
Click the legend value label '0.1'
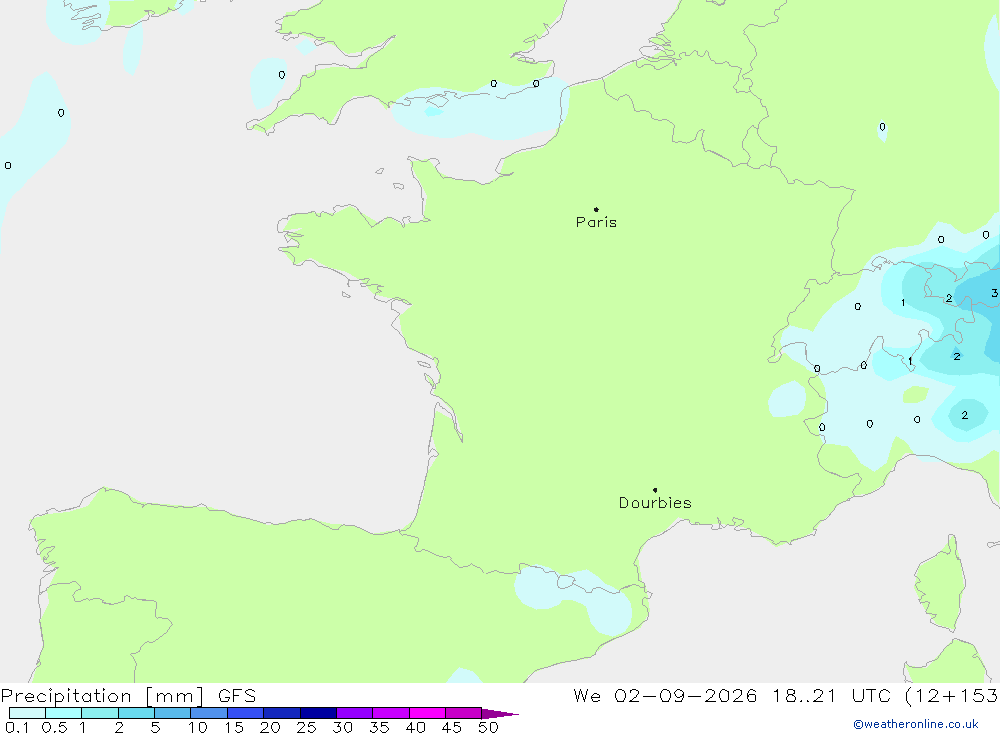coord(17,727)
